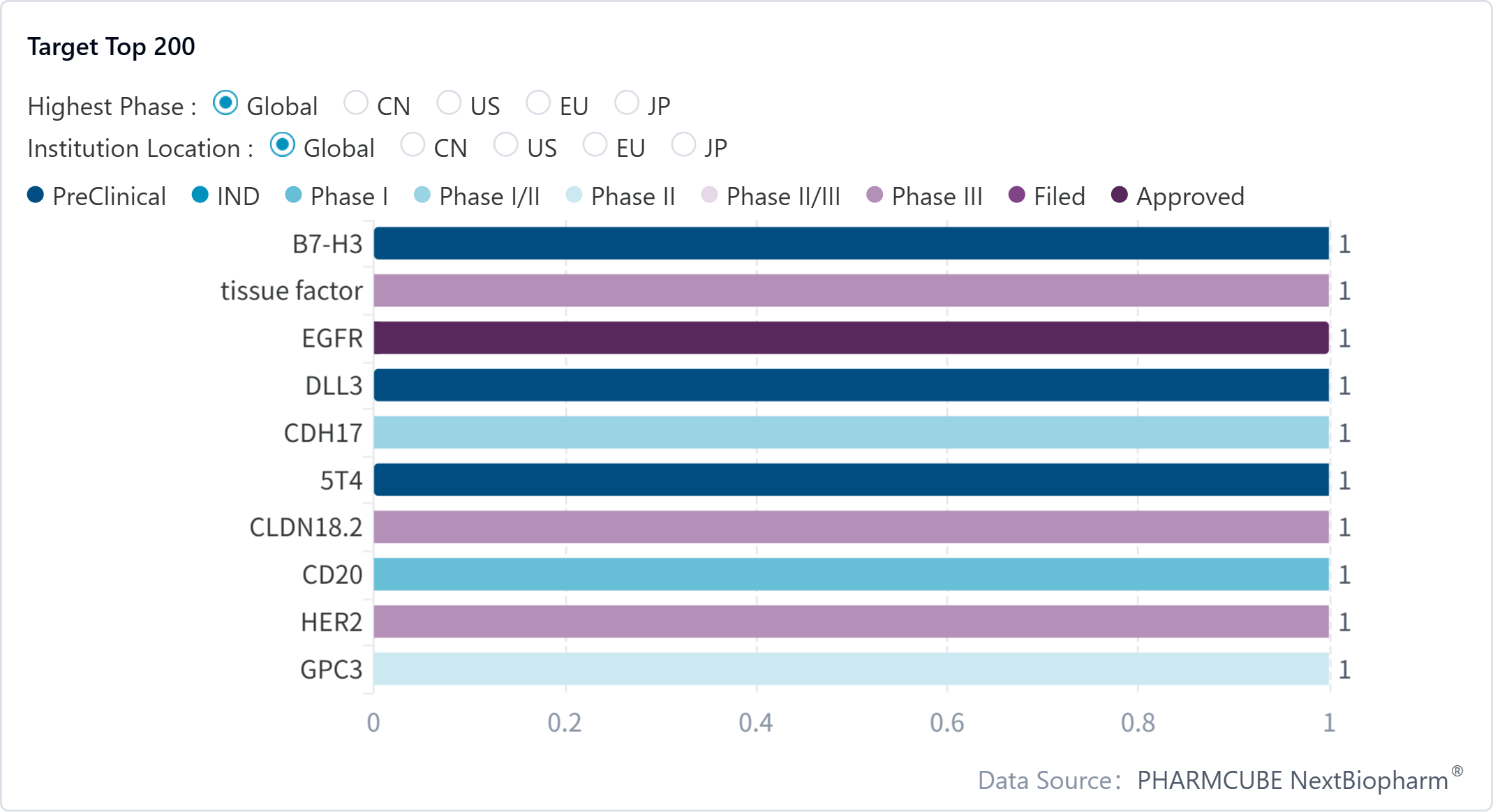1493x812 pixels.
Task: Toggle the Phase I/II legend dot
Action: pos(422,195)
